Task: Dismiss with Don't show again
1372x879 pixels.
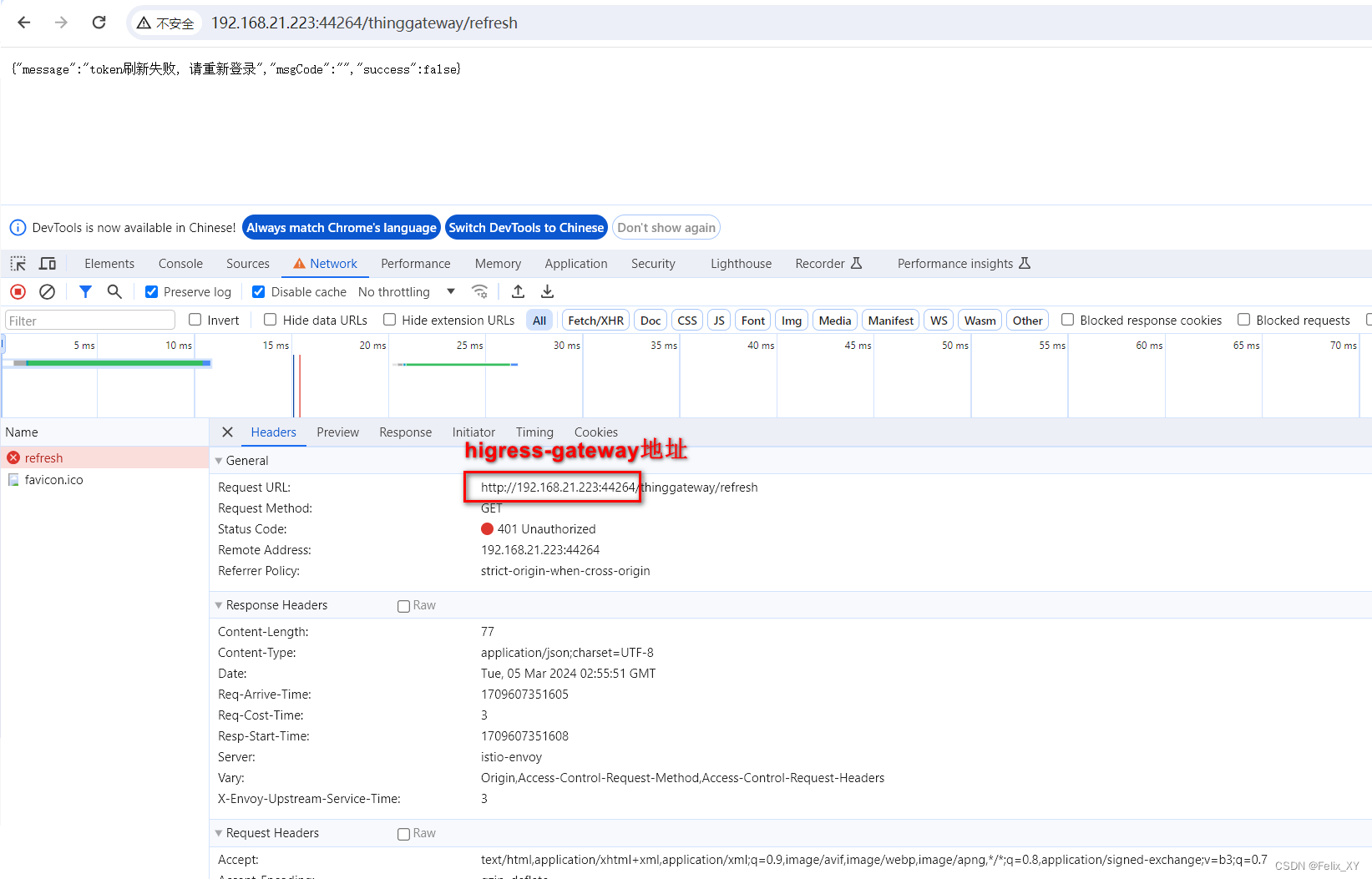Action: (x=666, y=228)
